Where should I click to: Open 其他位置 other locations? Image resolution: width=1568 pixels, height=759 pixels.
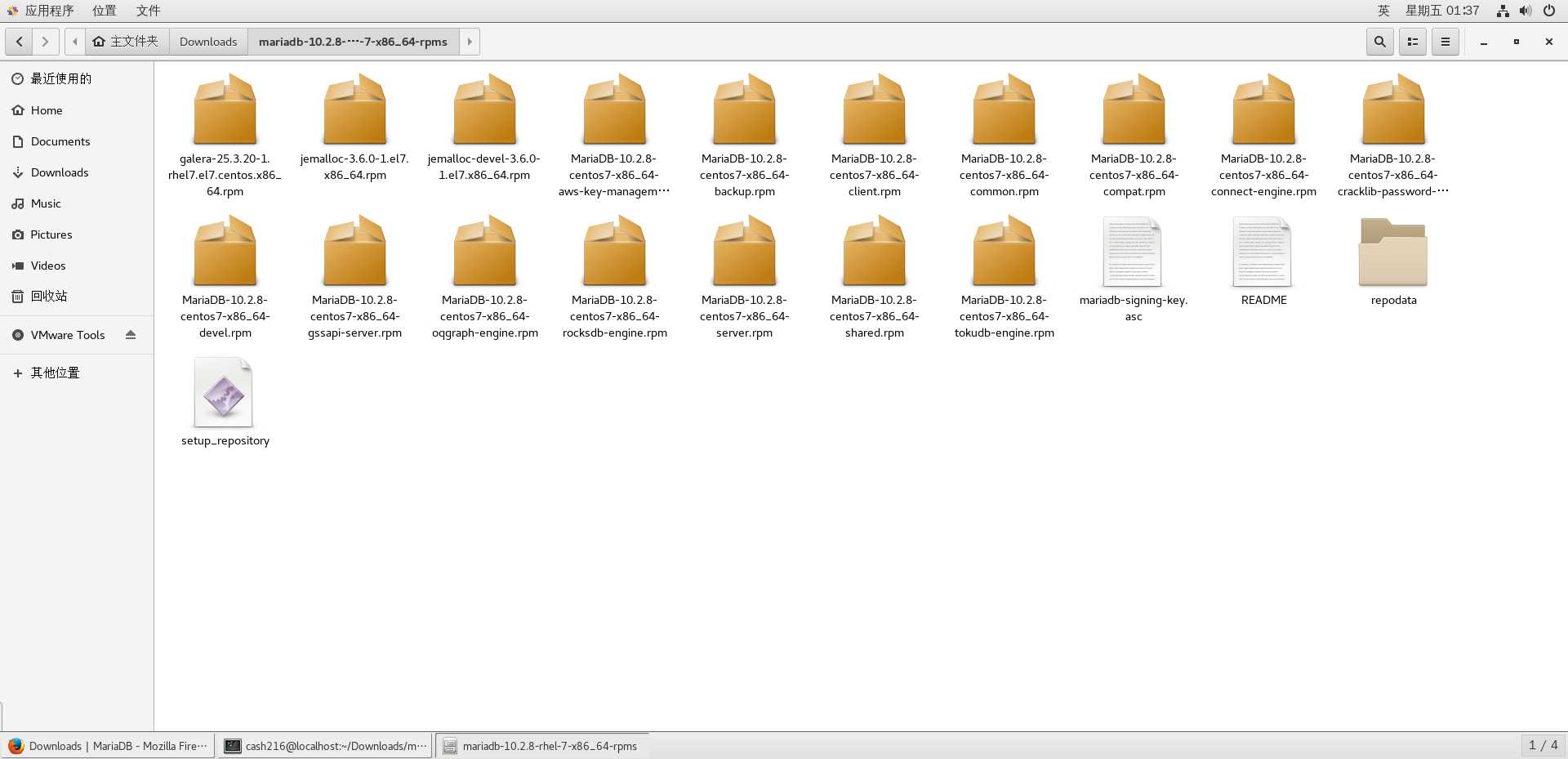77,373
